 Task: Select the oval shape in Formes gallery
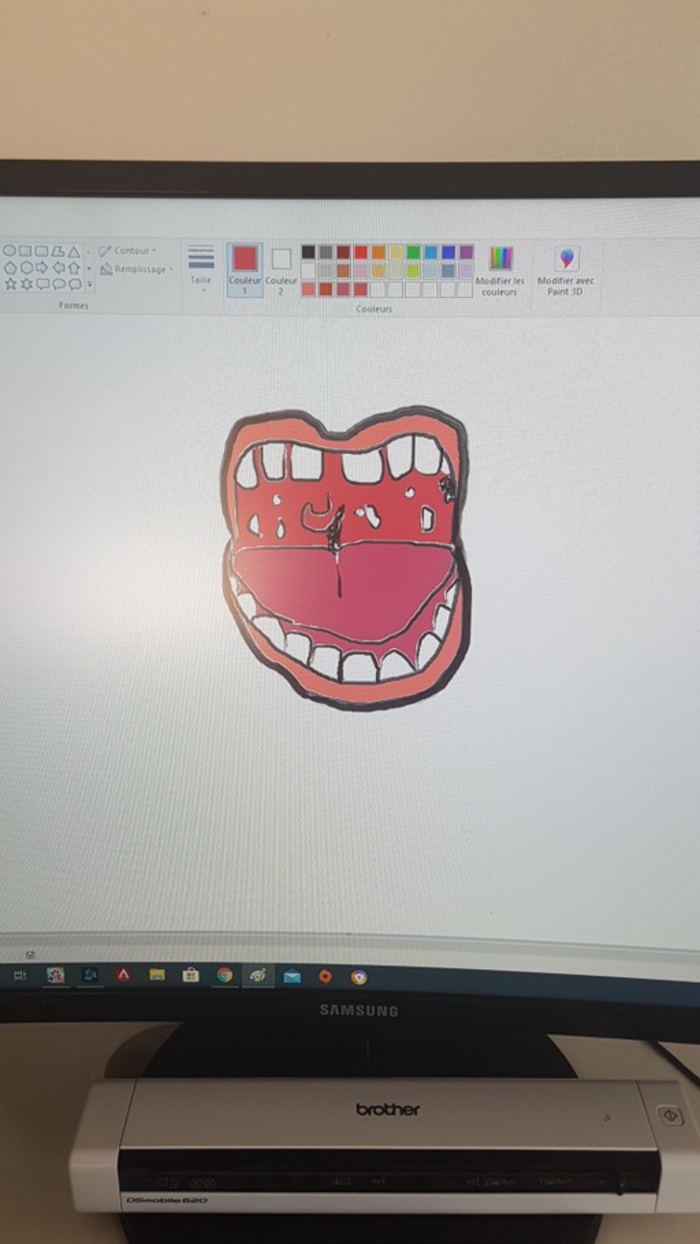(x=9, y=251)
